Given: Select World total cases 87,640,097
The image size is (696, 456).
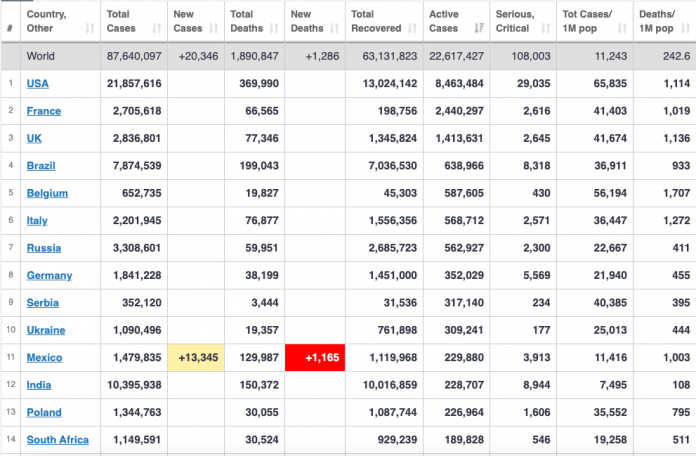Looking at the screenshot, I should click(x=134, y=56).
